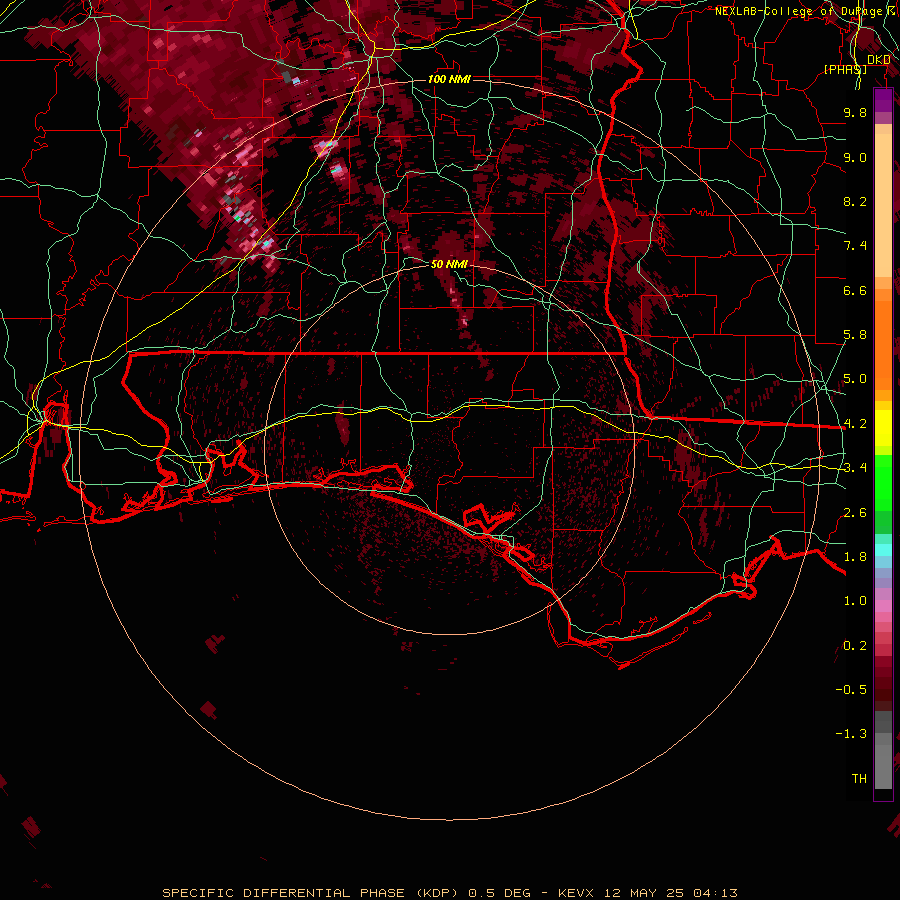This screenshot has width=900, height=900.
Task: Click the yellow segment of the color bar
Action: pyautogui.click(x=883, y=428)
